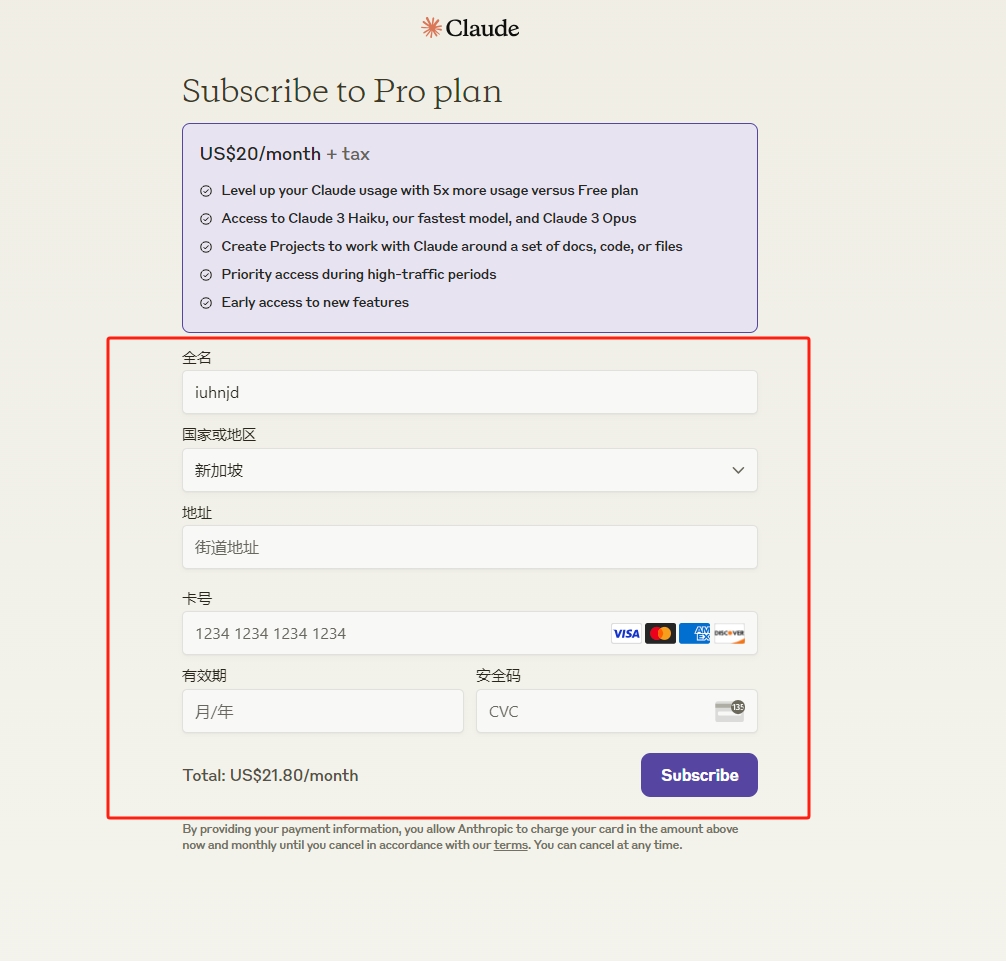
Task: Click the "Total: US$21.80/month" text
Action: tap(270, 775)
